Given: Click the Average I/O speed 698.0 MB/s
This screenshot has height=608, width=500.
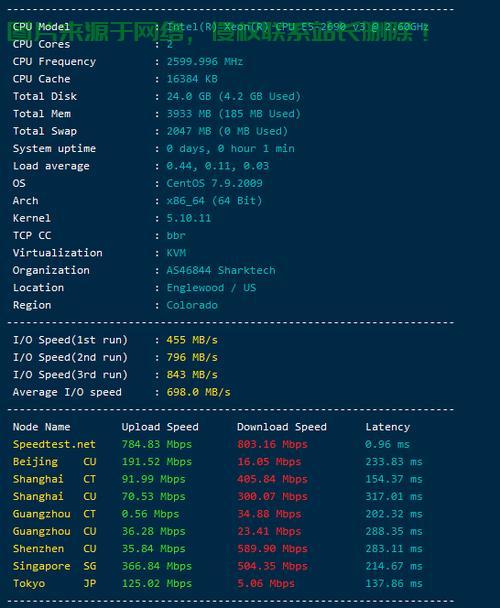Looking at the screenshot, I should 199,392.
